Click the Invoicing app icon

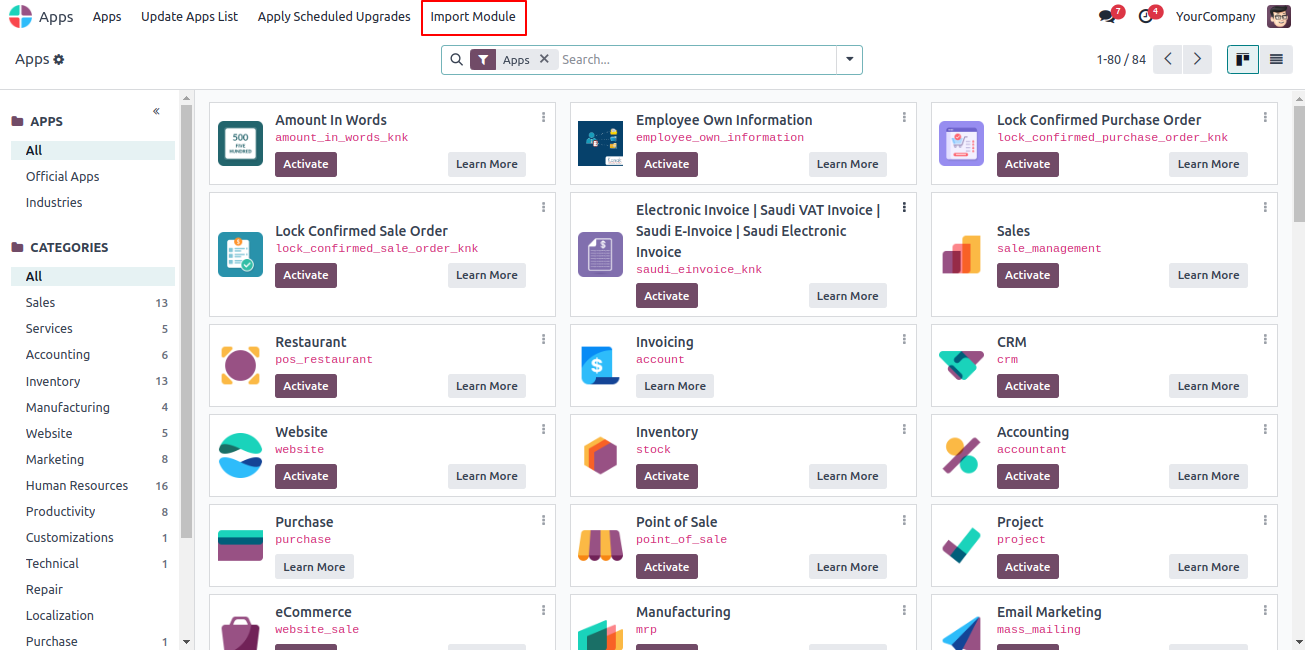600,365
